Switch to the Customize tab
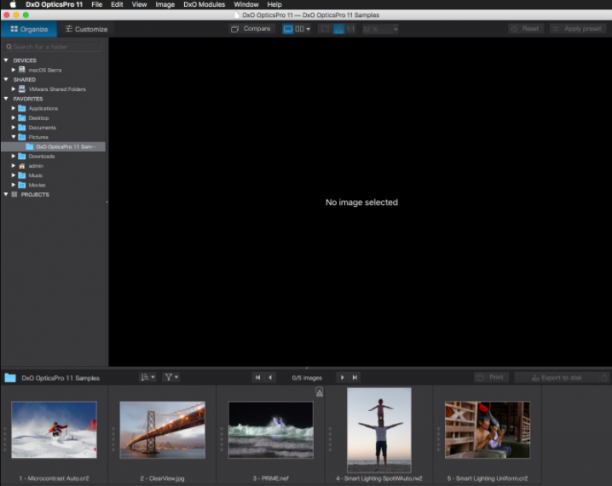 point(86,29)
